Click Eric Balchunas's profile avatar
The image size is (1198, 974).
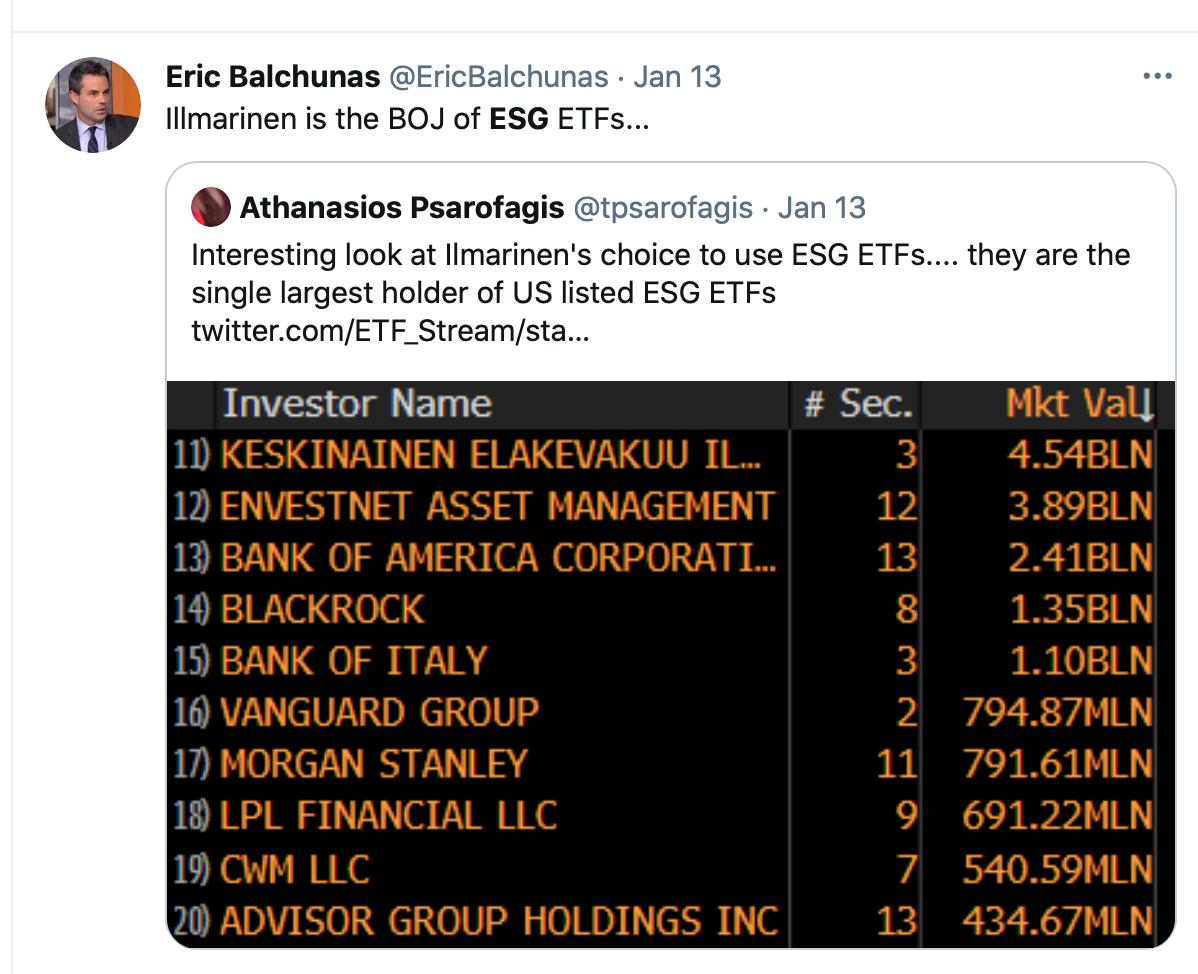(94, 105)
